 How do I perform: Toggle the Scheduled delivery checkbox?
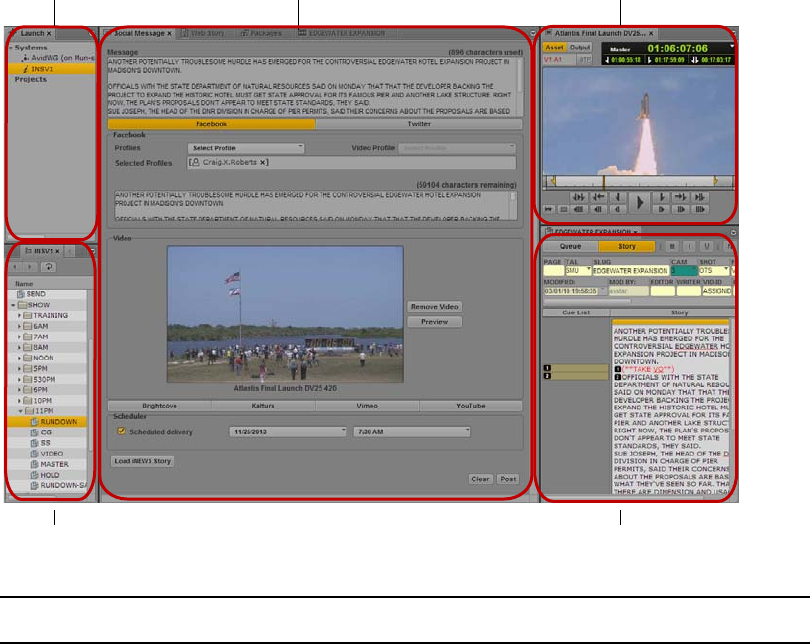(121, 431)
